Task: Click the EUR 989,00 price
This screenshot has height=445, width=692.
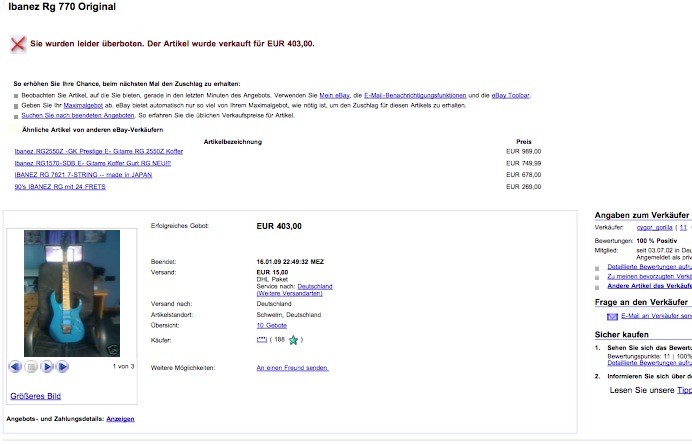Action: [x=523, y=151]
